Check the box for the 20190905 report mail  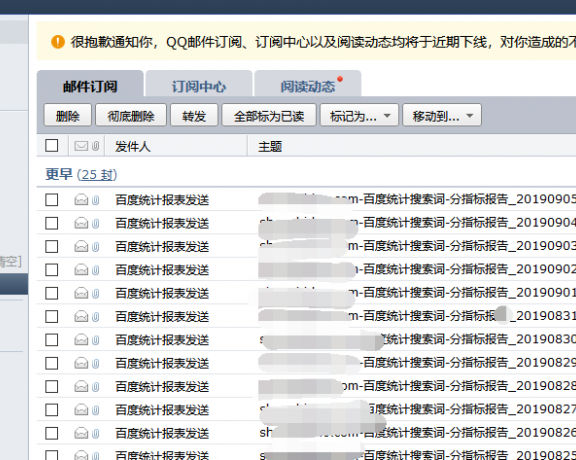click(51, 200)
